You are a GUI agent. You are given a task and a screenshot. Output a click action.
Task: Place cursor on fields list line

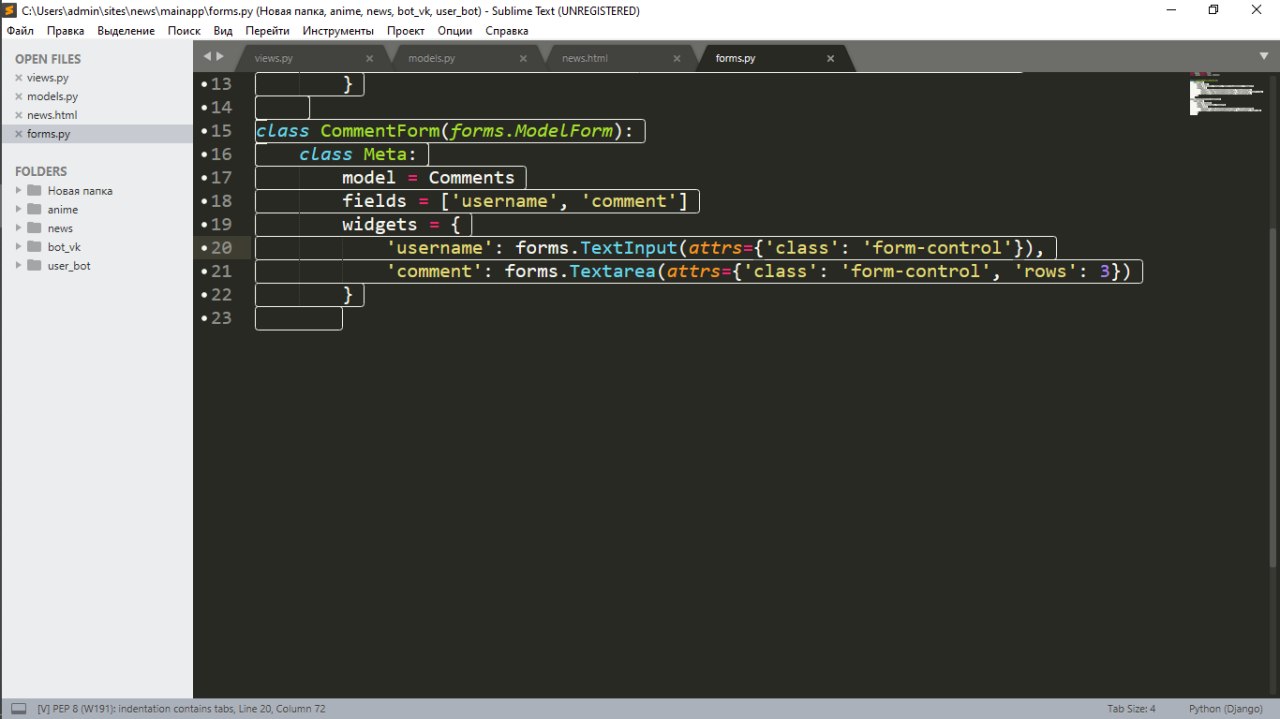tap(515, 202)
